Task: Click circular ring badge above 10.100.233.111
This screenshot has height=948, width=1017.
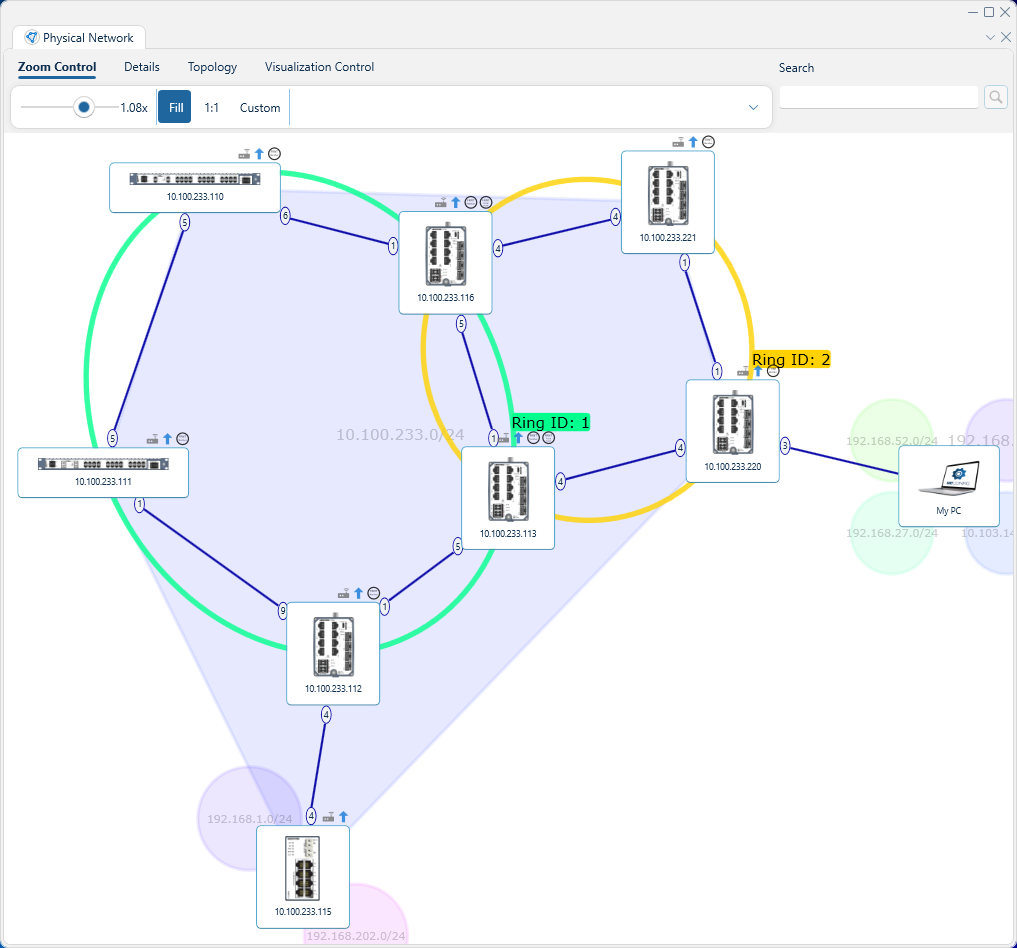Action: pyautogui.click(x=183, y=438)
